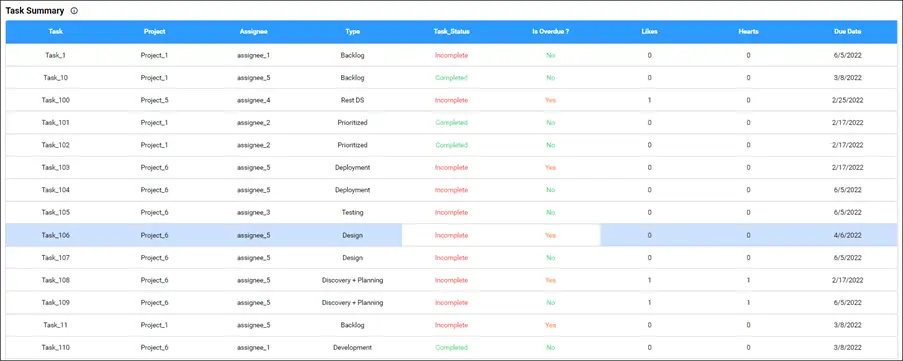
Task: Click Project_1 in the Task_11 row
Action: pyautogui.click(x=154, y=325)
